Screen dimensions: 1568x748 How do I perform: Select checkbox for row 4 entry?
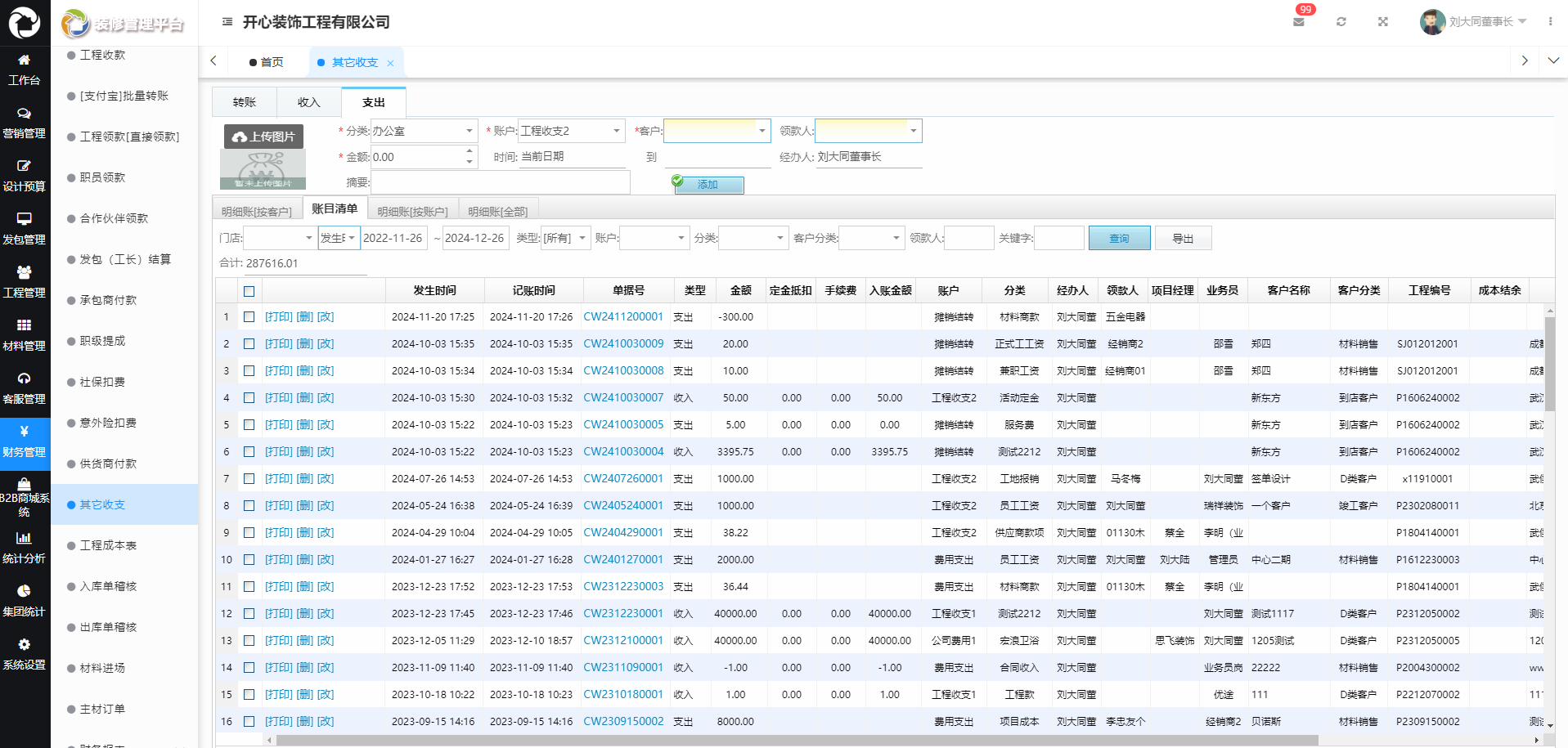coord(249,398)
